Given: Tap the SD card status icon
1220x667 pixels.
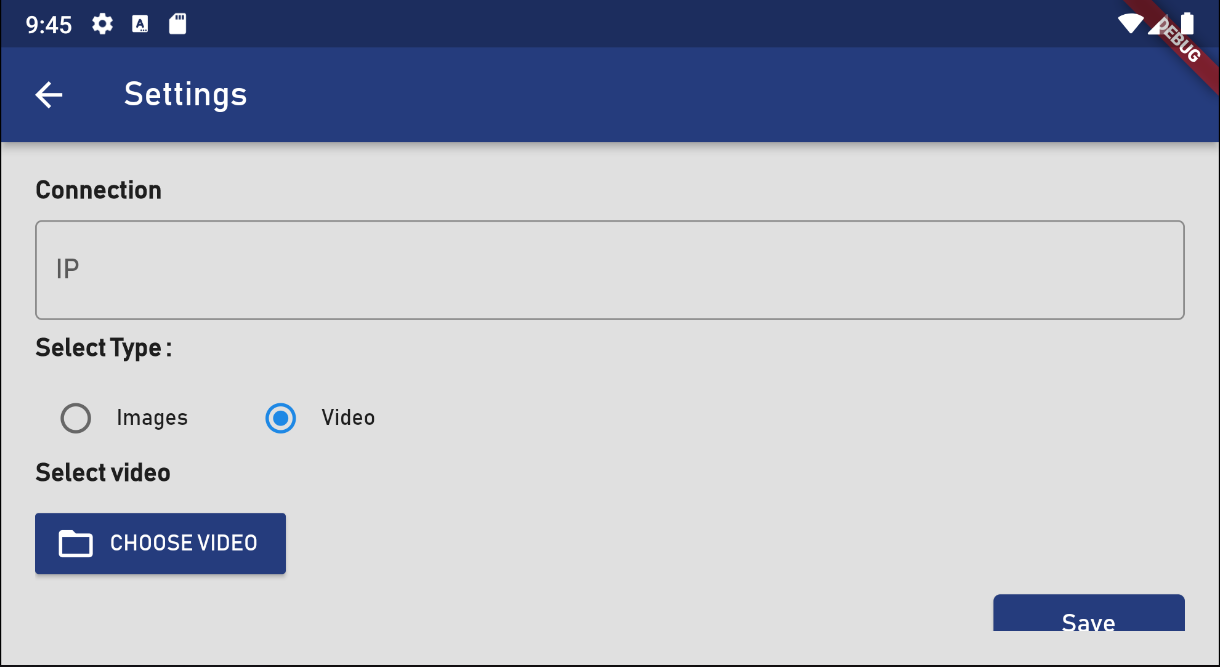Looking at the screenshot, I should point(178,24).
